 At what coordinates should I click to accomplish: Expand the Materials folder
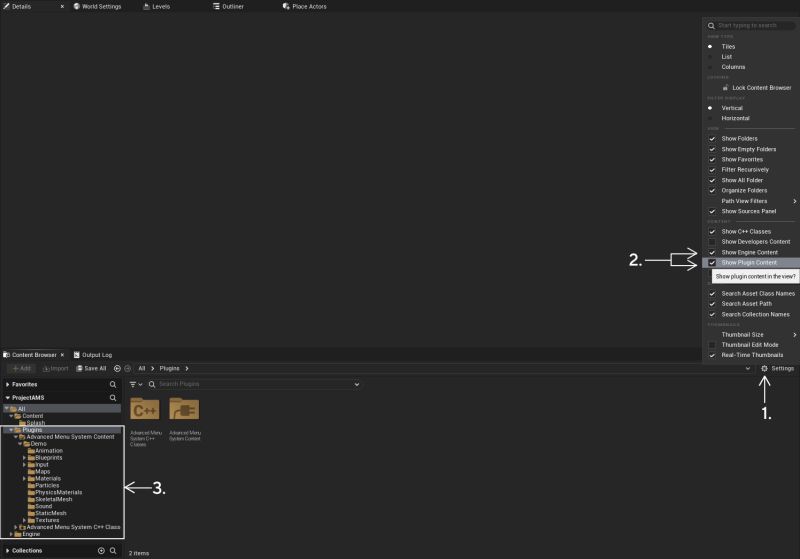coord(24,478)
